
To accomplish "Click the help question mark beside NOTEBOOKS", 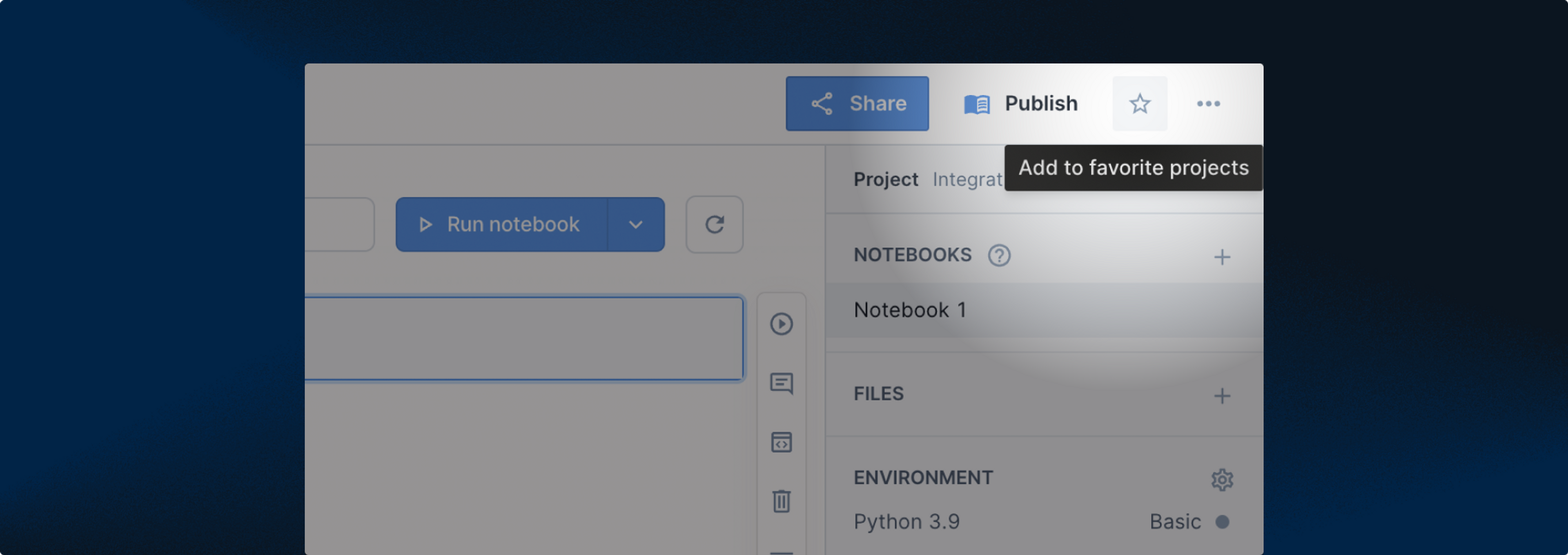I will 999,255.
